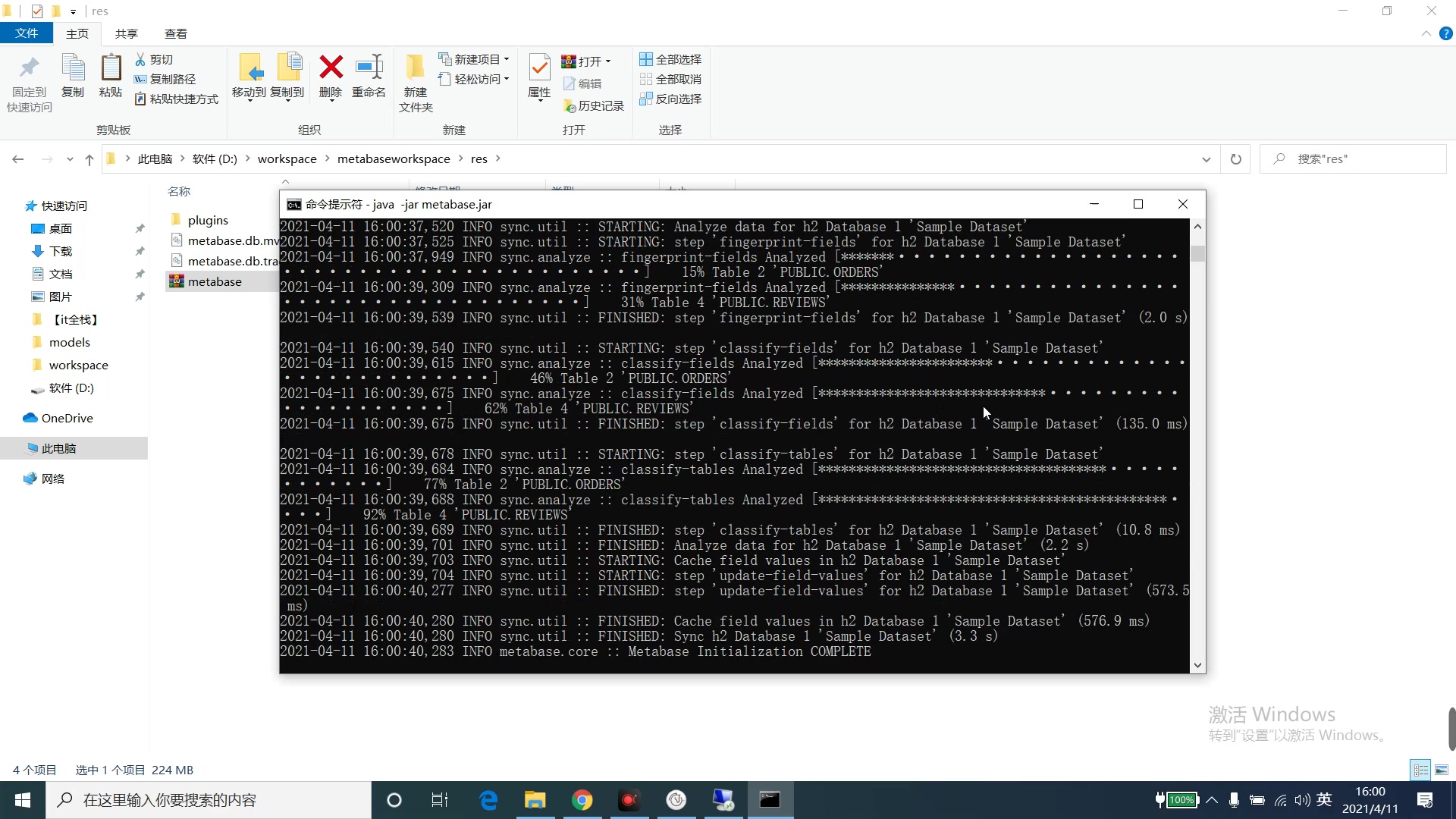Click Invert selection (反向选择)
Viewport: 1456px width, 819px height.
(x=670, y=99)
